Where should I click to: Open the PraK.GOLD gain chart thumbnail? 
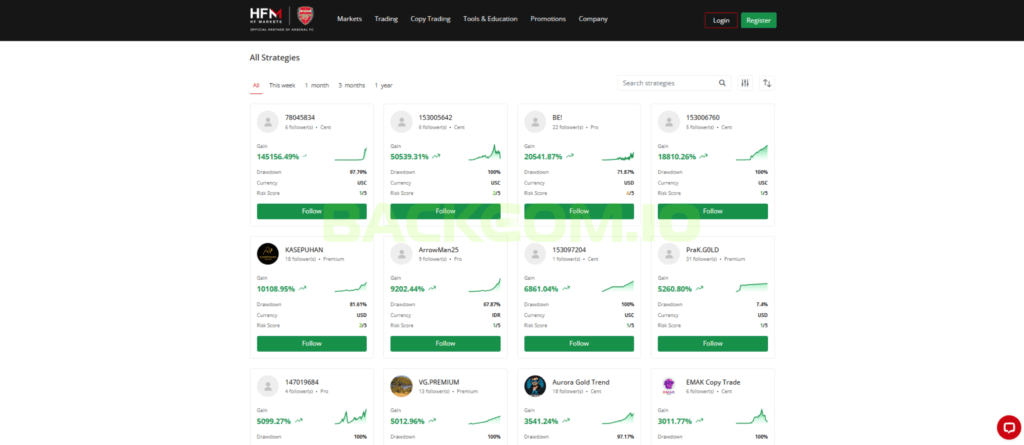[x=752, y=287]
